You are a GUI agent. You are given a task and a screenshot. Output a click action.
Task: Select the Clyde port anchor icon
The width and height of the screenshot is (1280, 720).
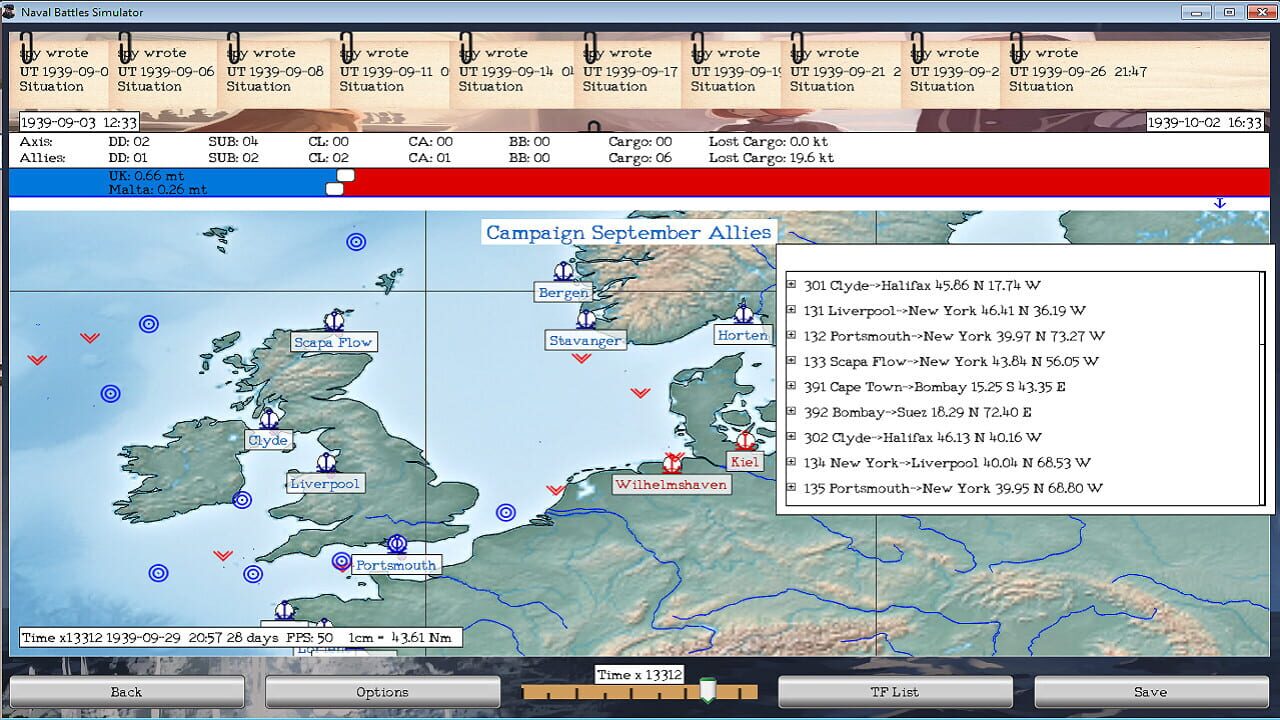pyautogui.click(x=268, y=419)
